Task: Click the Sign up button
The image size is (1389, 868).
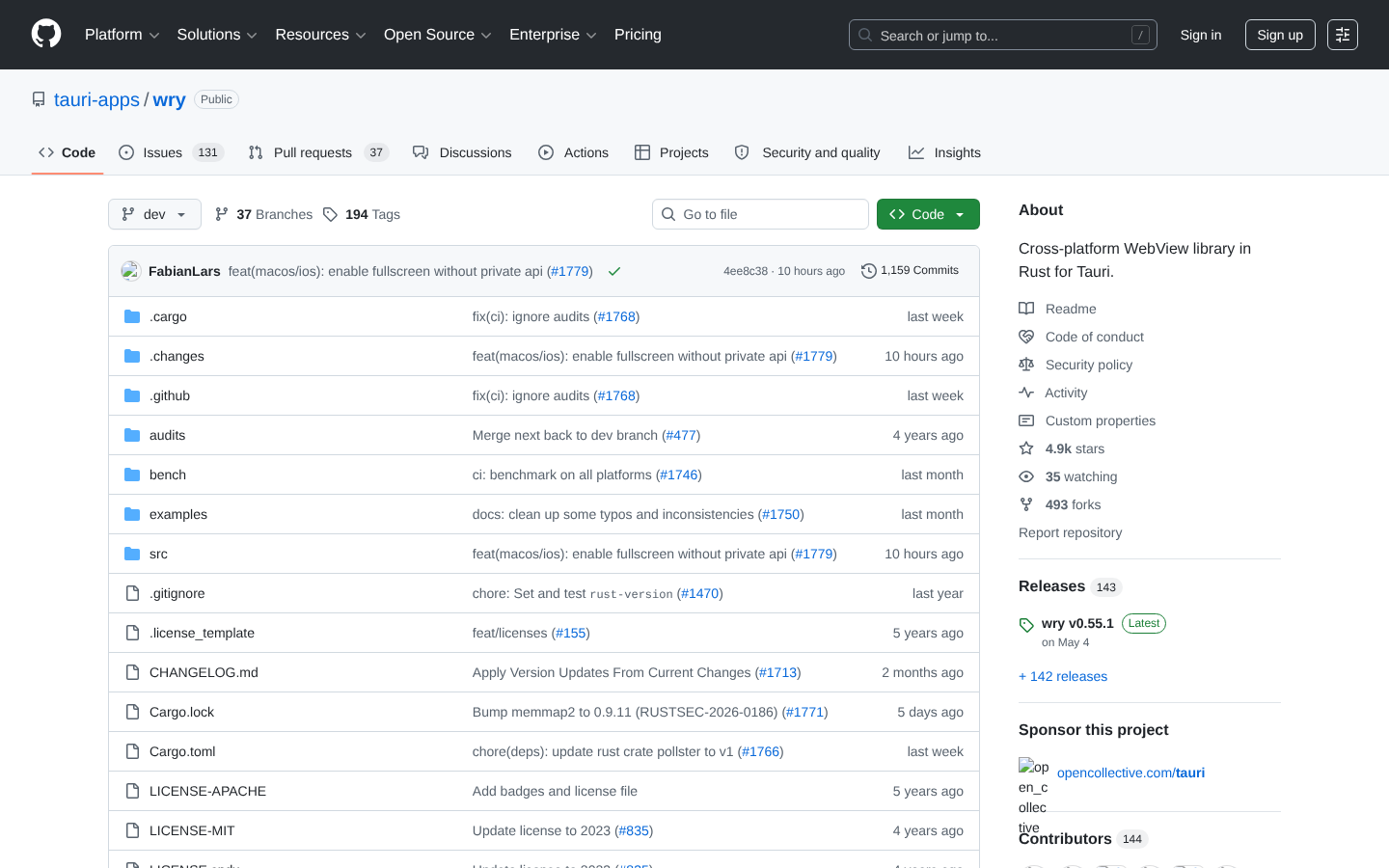Action: point(1280,35)
